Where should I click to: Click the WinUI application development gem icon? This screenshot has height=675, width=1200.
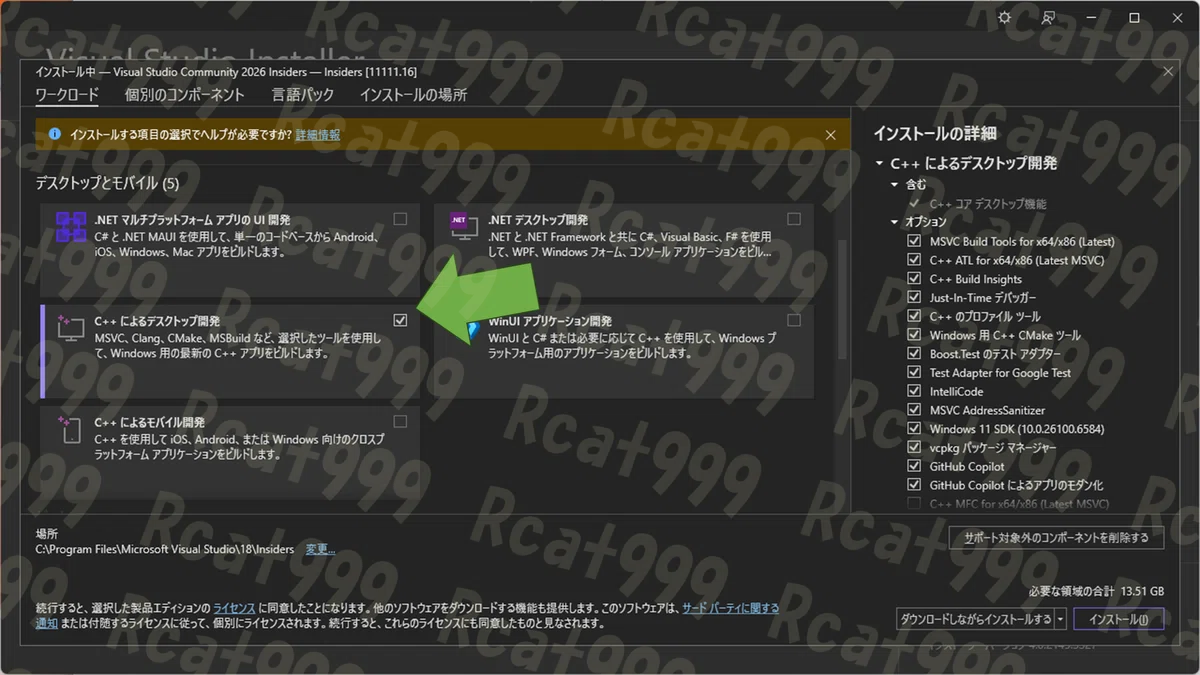pos(474,332)
